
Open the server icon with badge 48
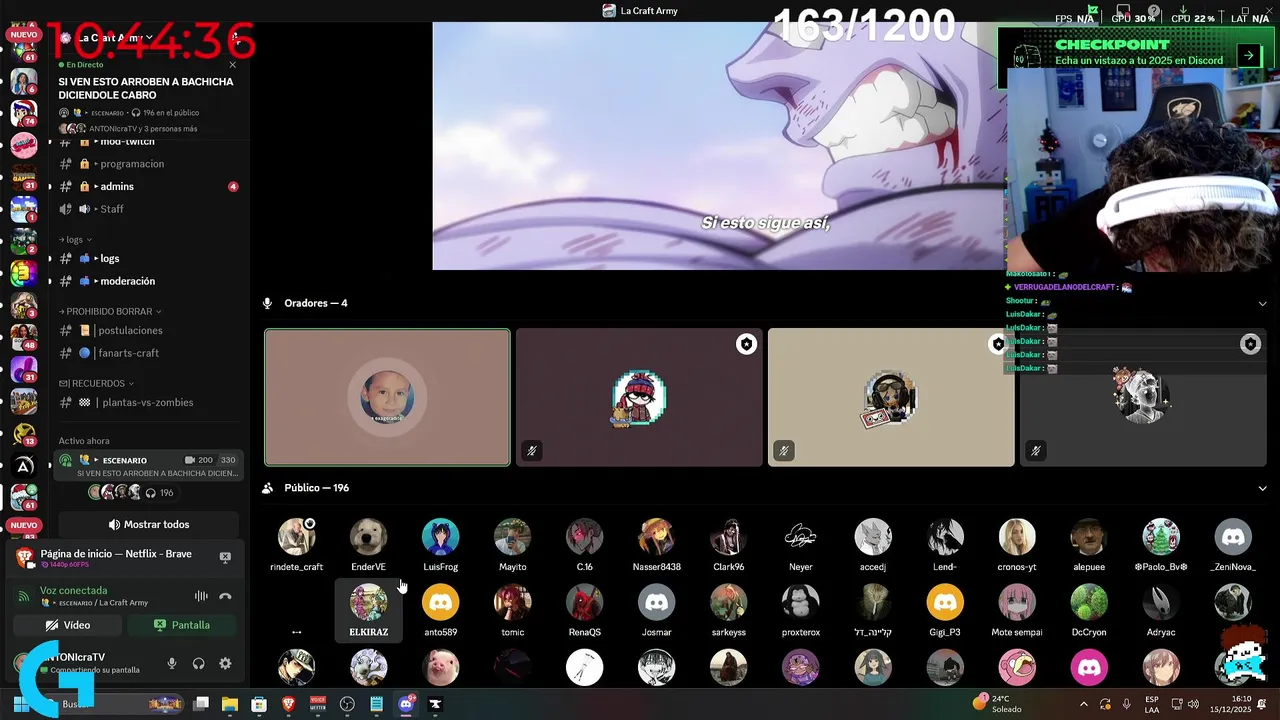point(23,336)
